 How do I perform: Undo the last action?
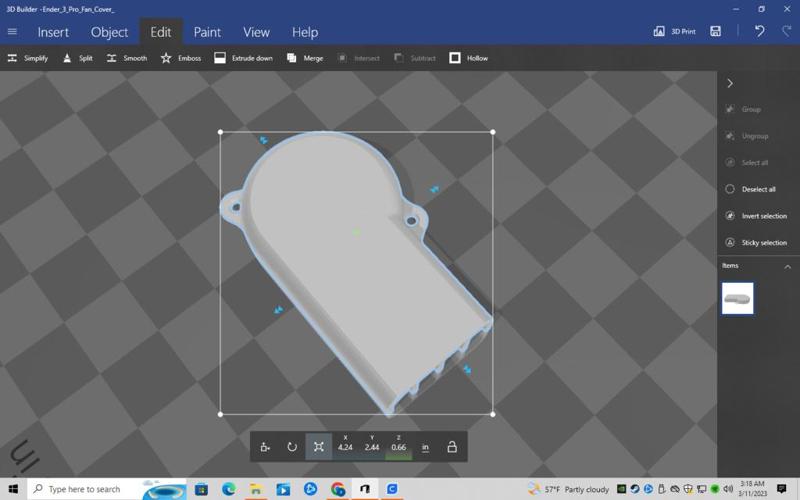coord(760,31)
